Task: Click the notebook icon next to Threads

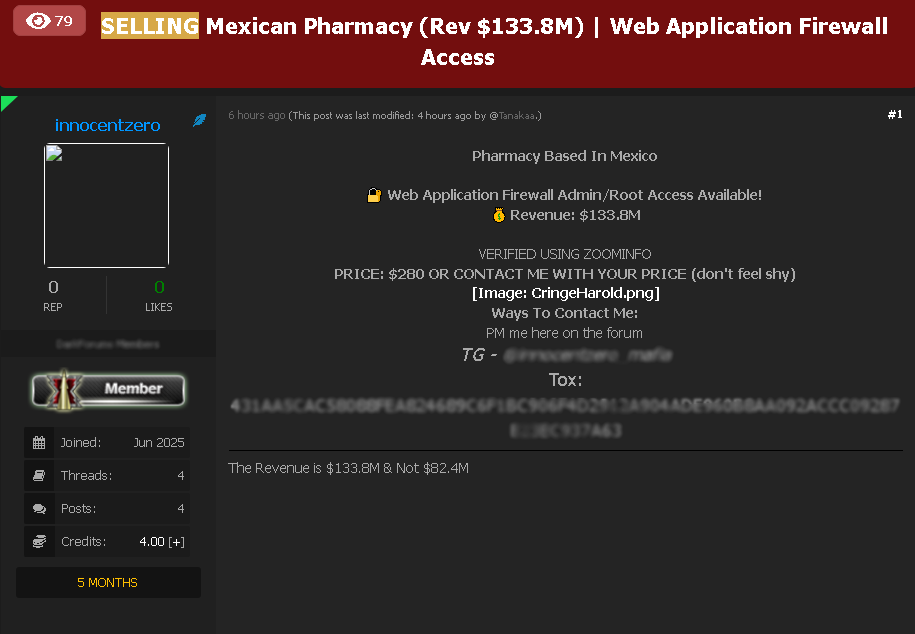Action: (x=38, y=475)
